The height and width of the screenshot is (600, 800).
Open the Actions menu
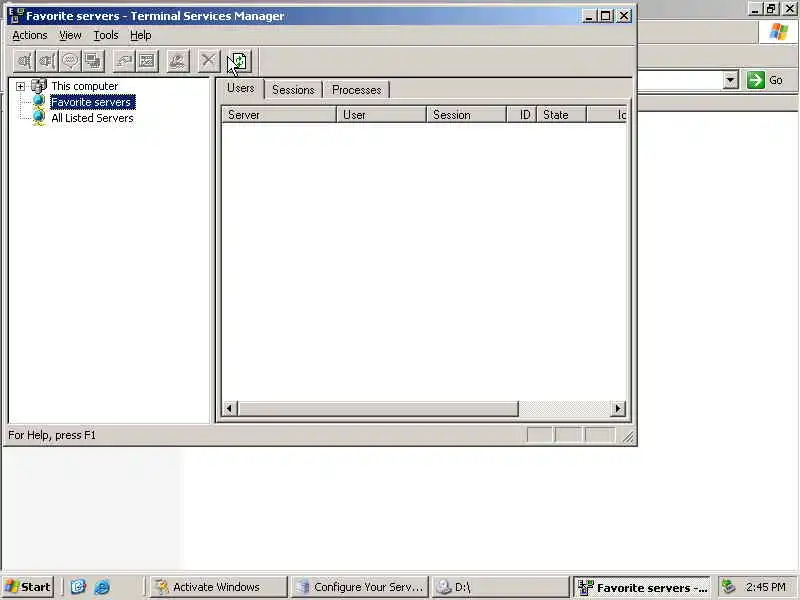(x=30, y=35)
